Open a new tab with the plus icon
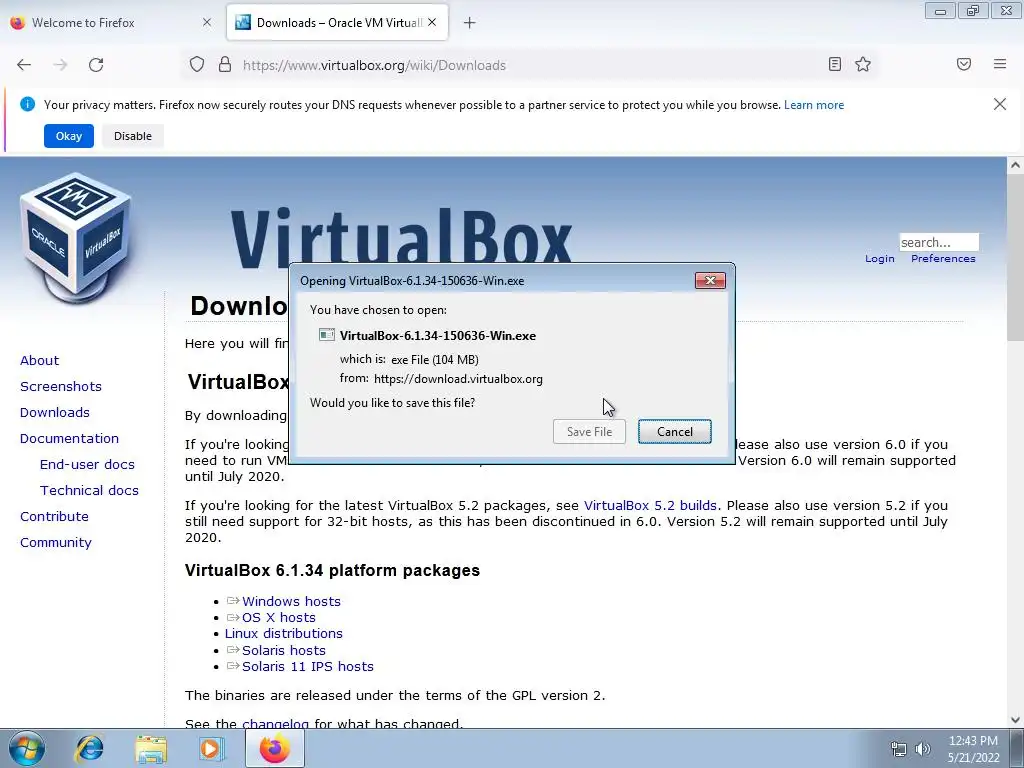This screenshot has height=768, width=1024. tap(469, 23)
